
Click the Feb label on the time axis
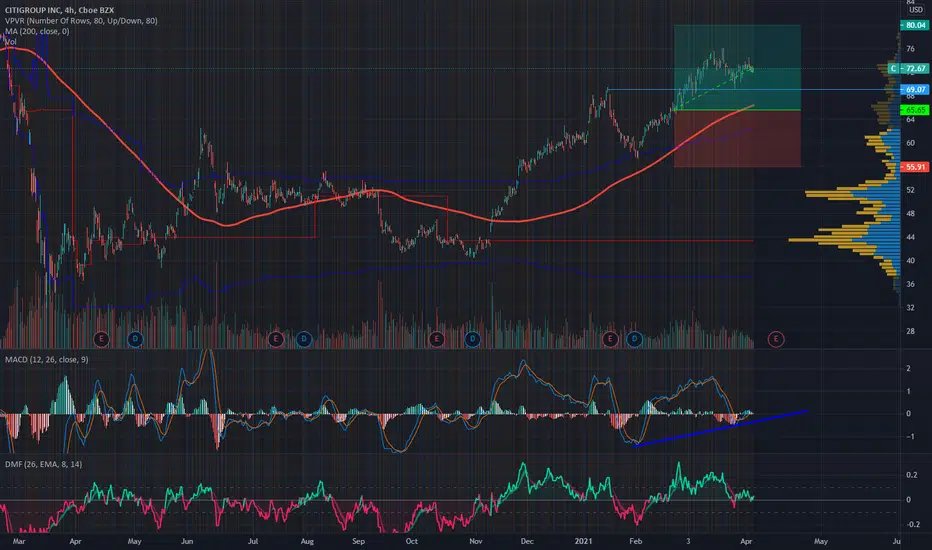pyautogui.click(x=635, y=541)
